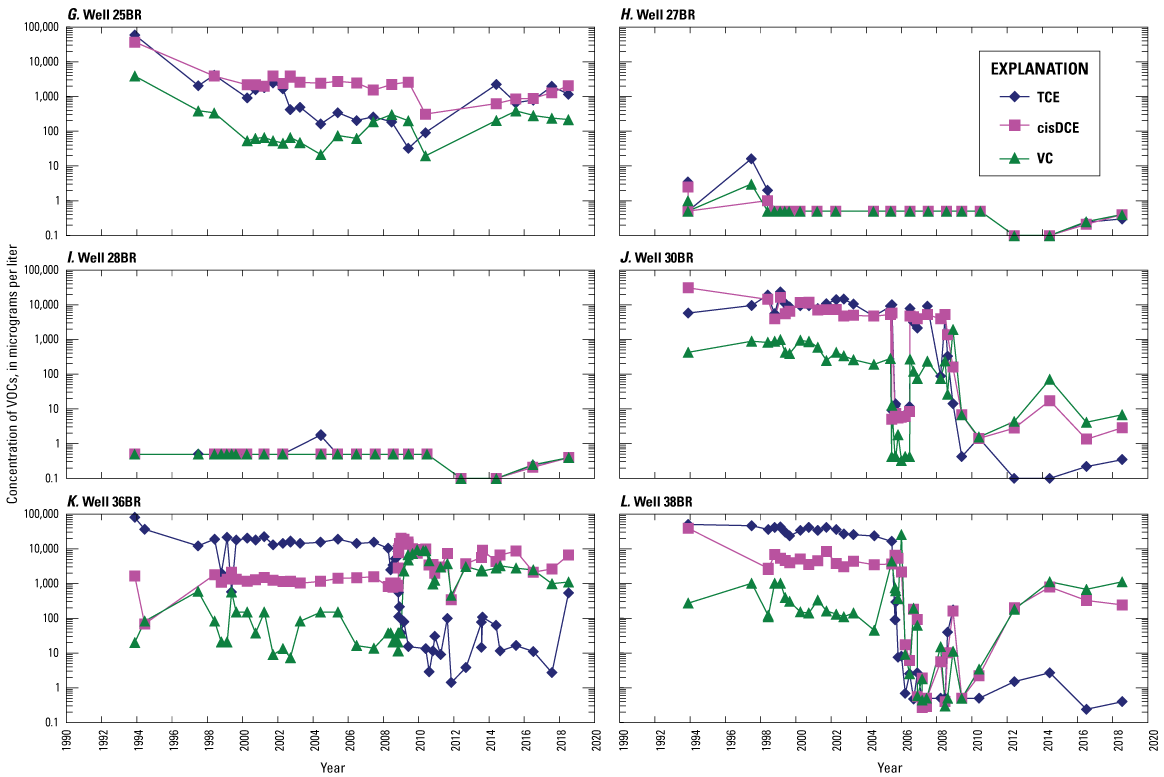Pick the first cisDCE square in Well 25BR
Screen dimensions: 1164x777
[135, 42]
